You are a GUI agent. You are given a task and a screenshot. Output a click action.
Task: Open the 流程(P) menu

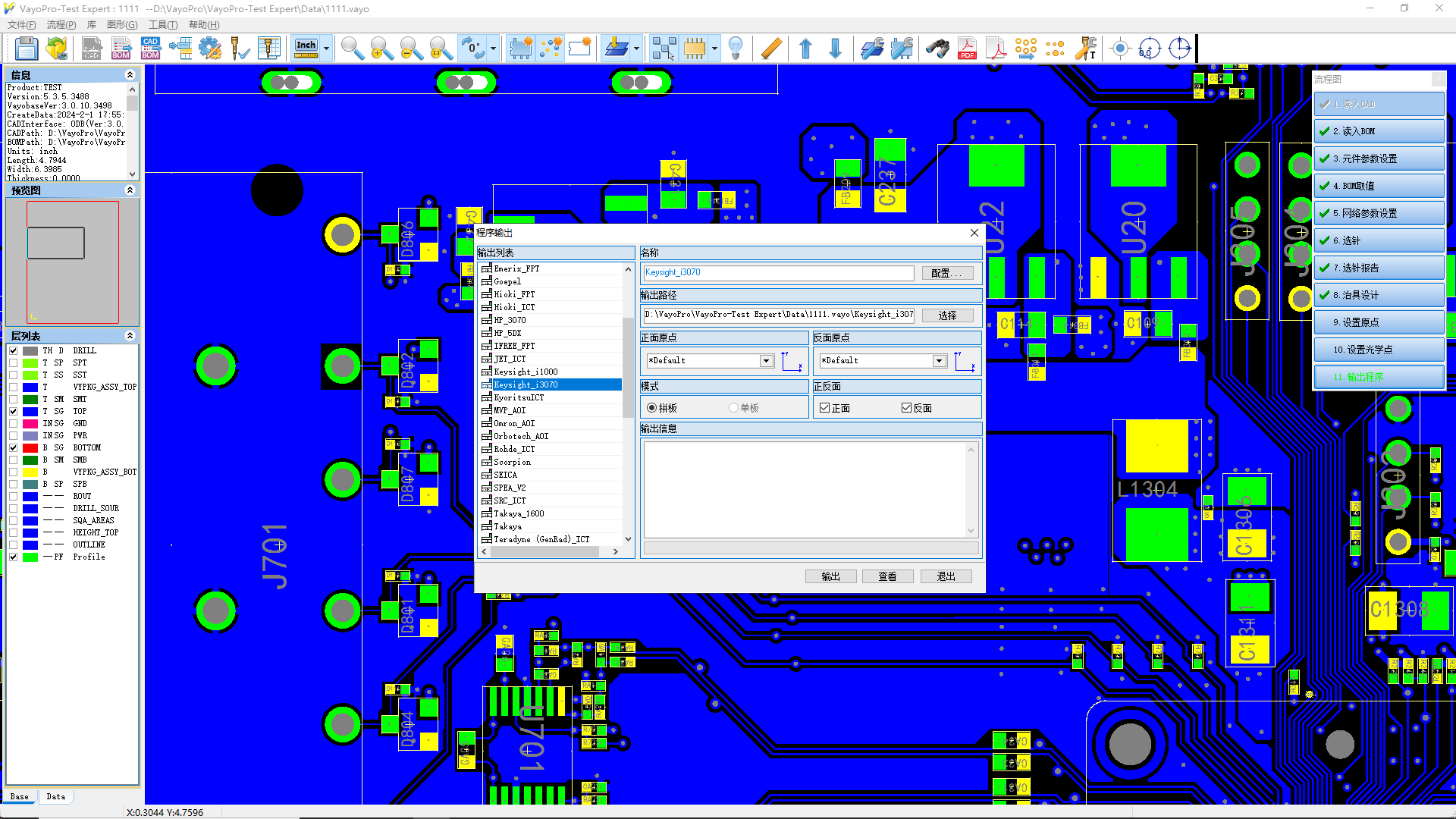point(61,25)
